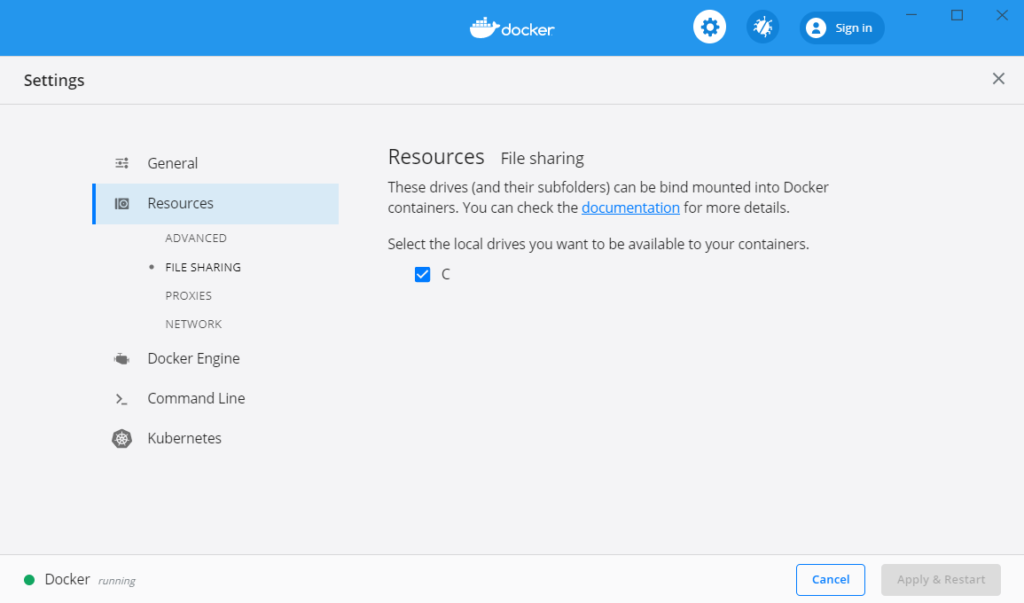Click Apply & Restart button
Image resolution: width=1024 pixels, height=603 pixels.
(x=940, y=579)
